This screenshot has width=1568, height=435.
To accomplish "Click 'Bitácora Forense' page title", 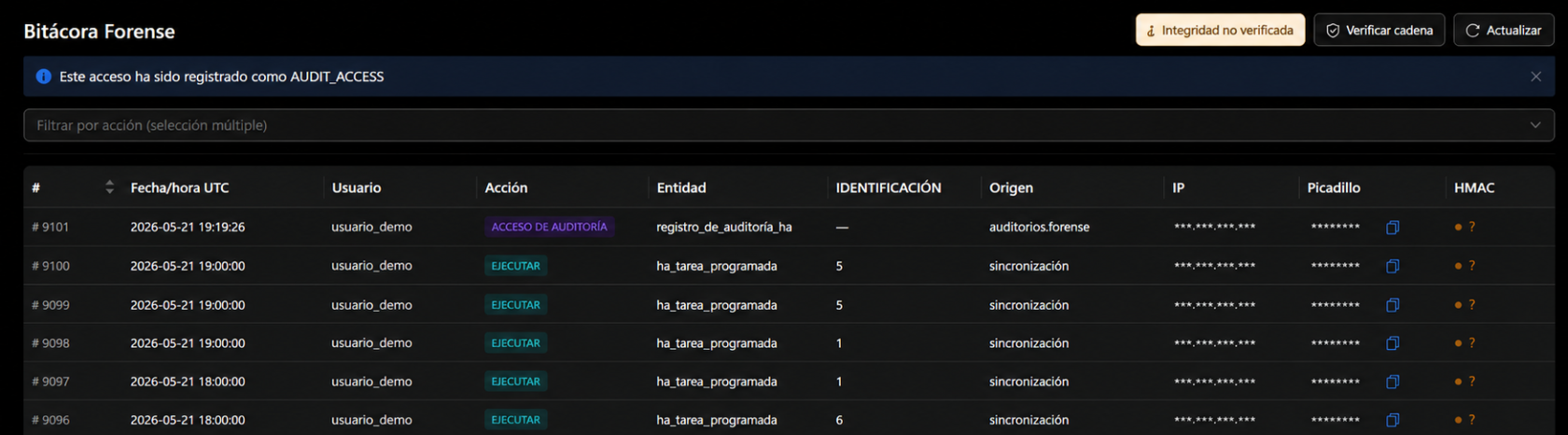I will (x=99, y=31).
